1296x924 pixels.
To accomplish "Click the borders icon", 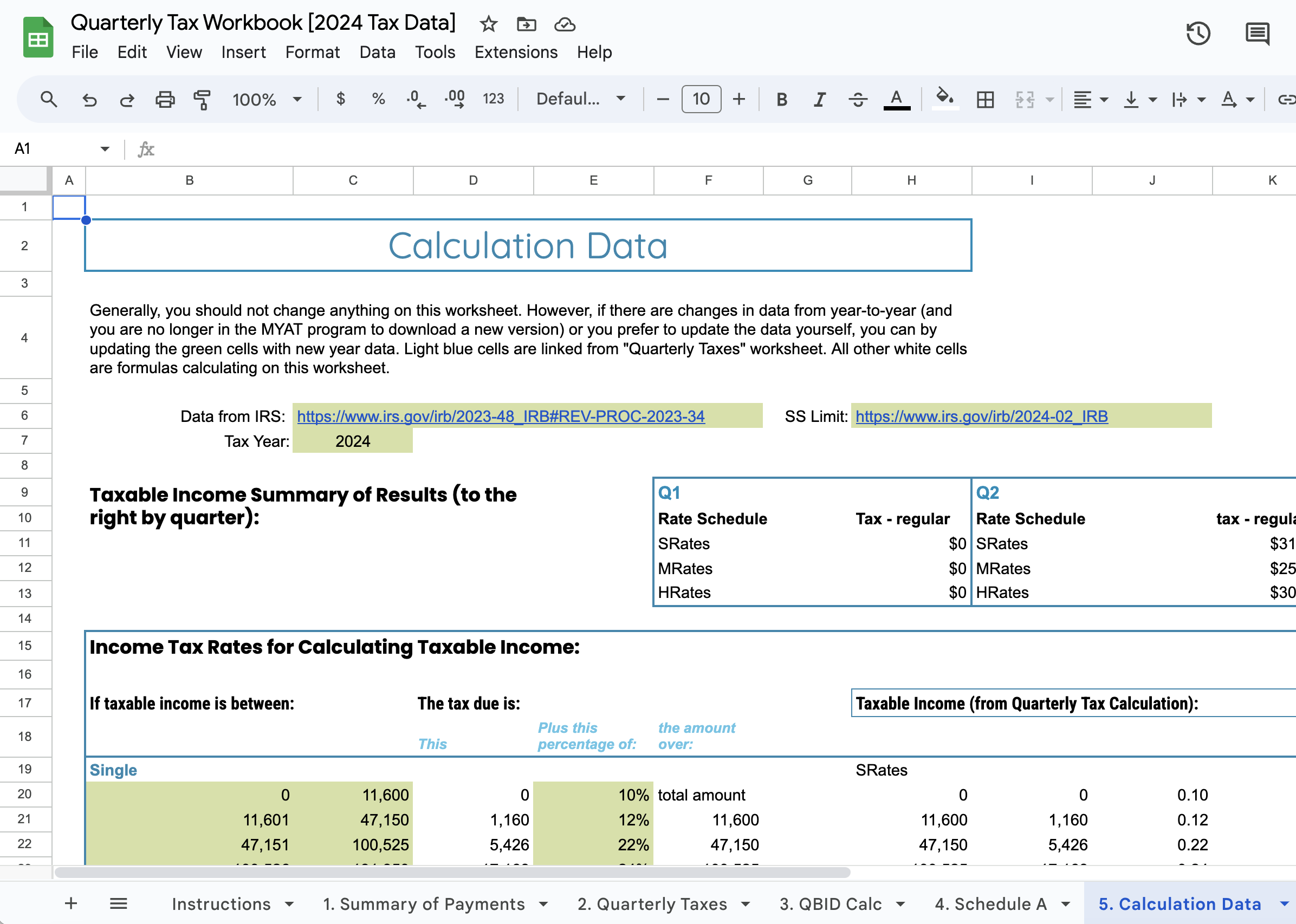I will click(985, 100).
